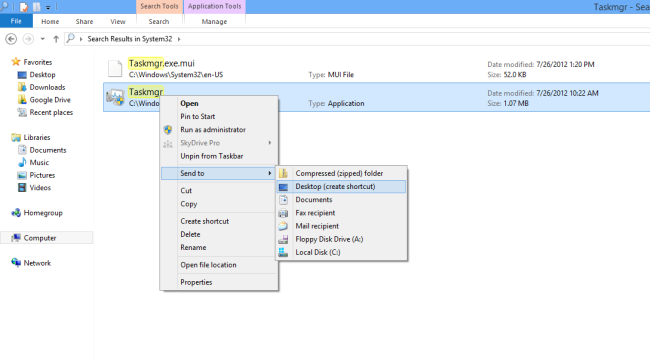650x360 pixels.
Task: Click the Send to menu item
Action: tap(218, 173)
